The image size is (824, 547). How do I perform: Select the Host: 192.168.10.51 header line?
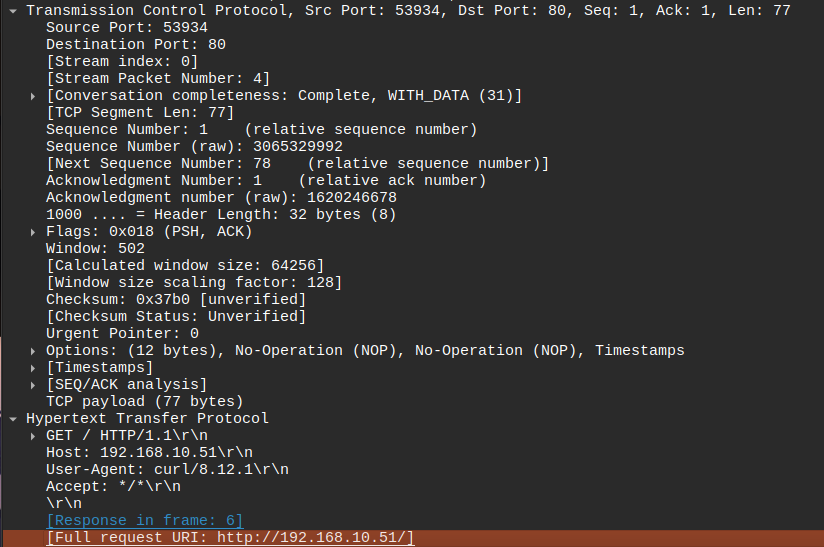149,452
